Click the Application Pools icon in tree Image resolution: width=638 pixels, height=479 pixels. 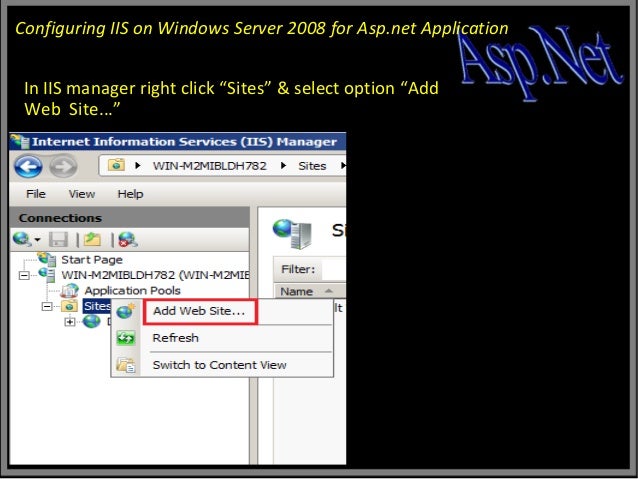pos(70,291)
